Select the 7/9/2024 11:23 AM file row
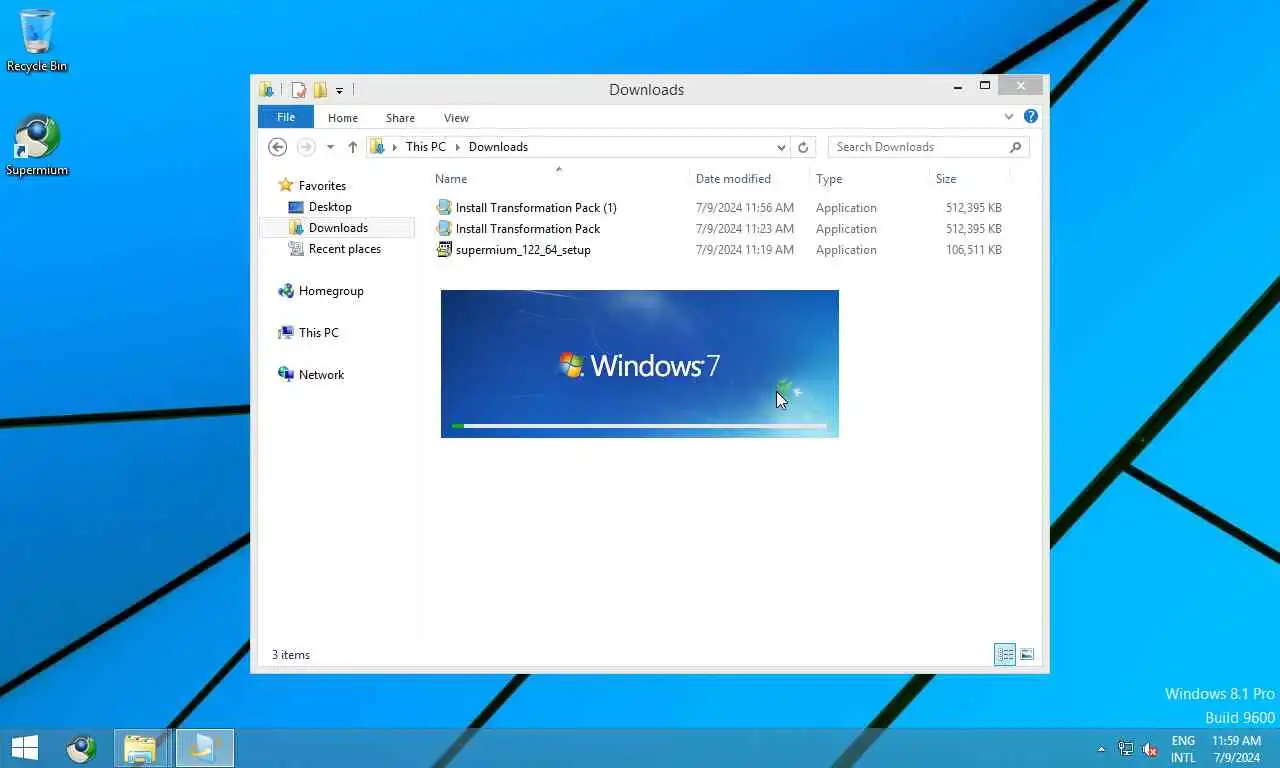 point(720,229)
